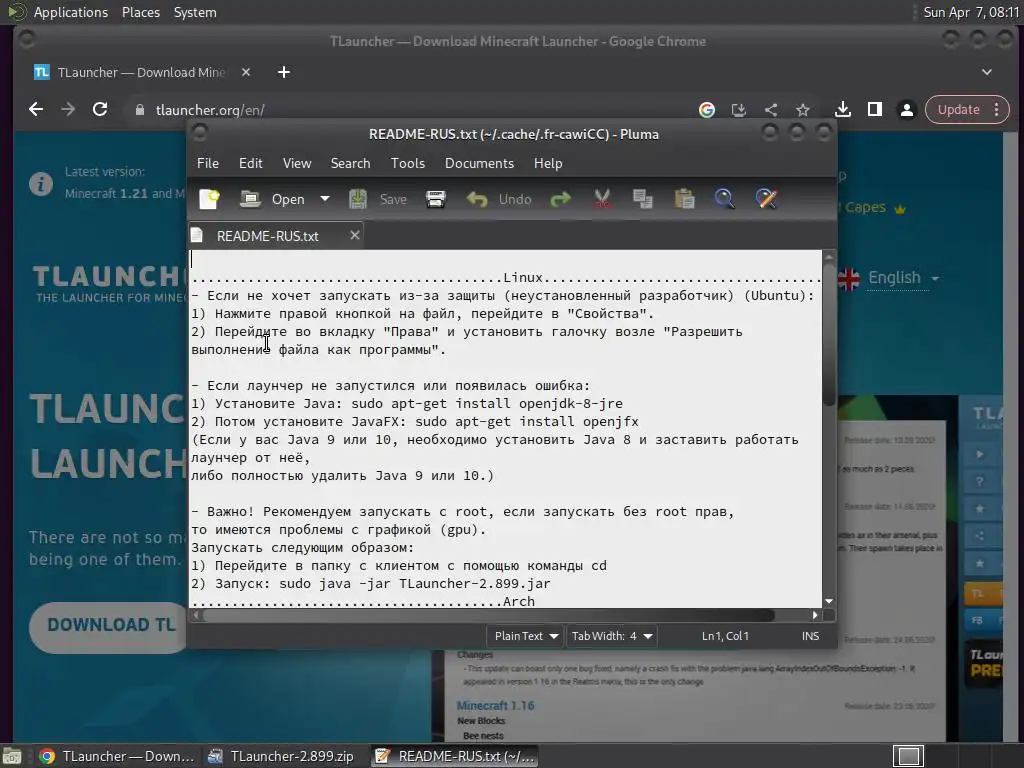The width and height of the screenshot is (1024, 768).
Task: Click the Minecraft 1.16 link on website
Action: tap(495, 705)
